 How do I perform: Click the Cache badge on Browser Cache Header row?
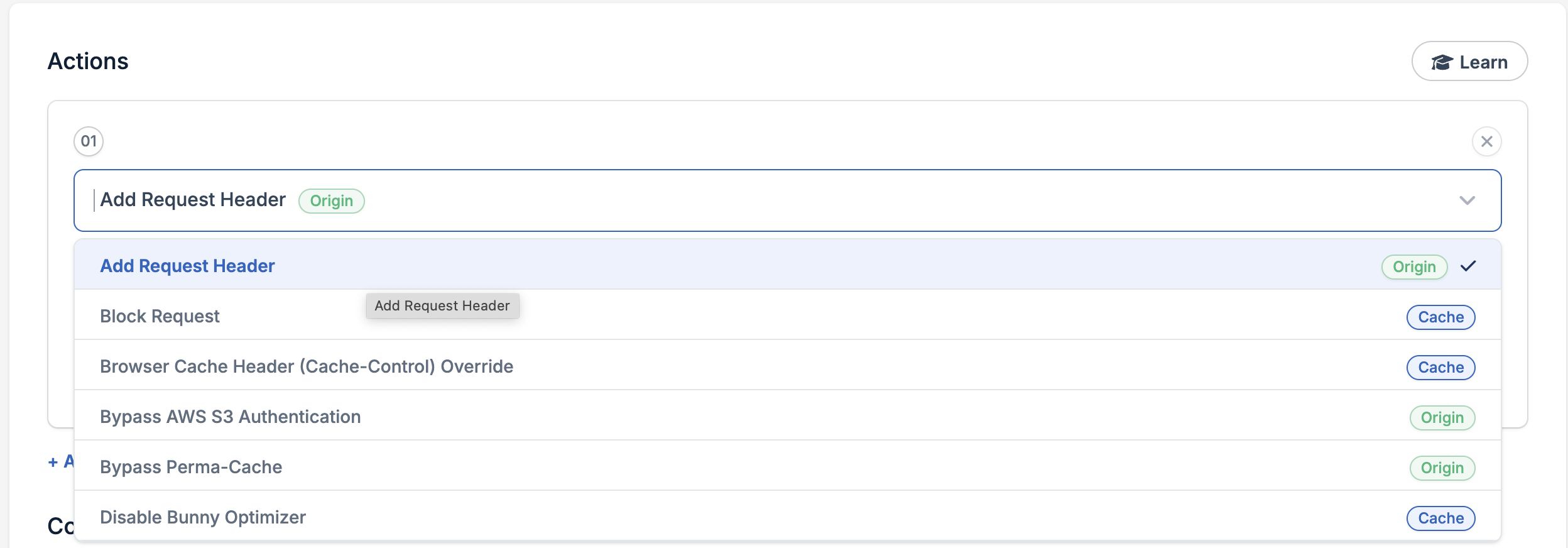(x=1440, y=368)
